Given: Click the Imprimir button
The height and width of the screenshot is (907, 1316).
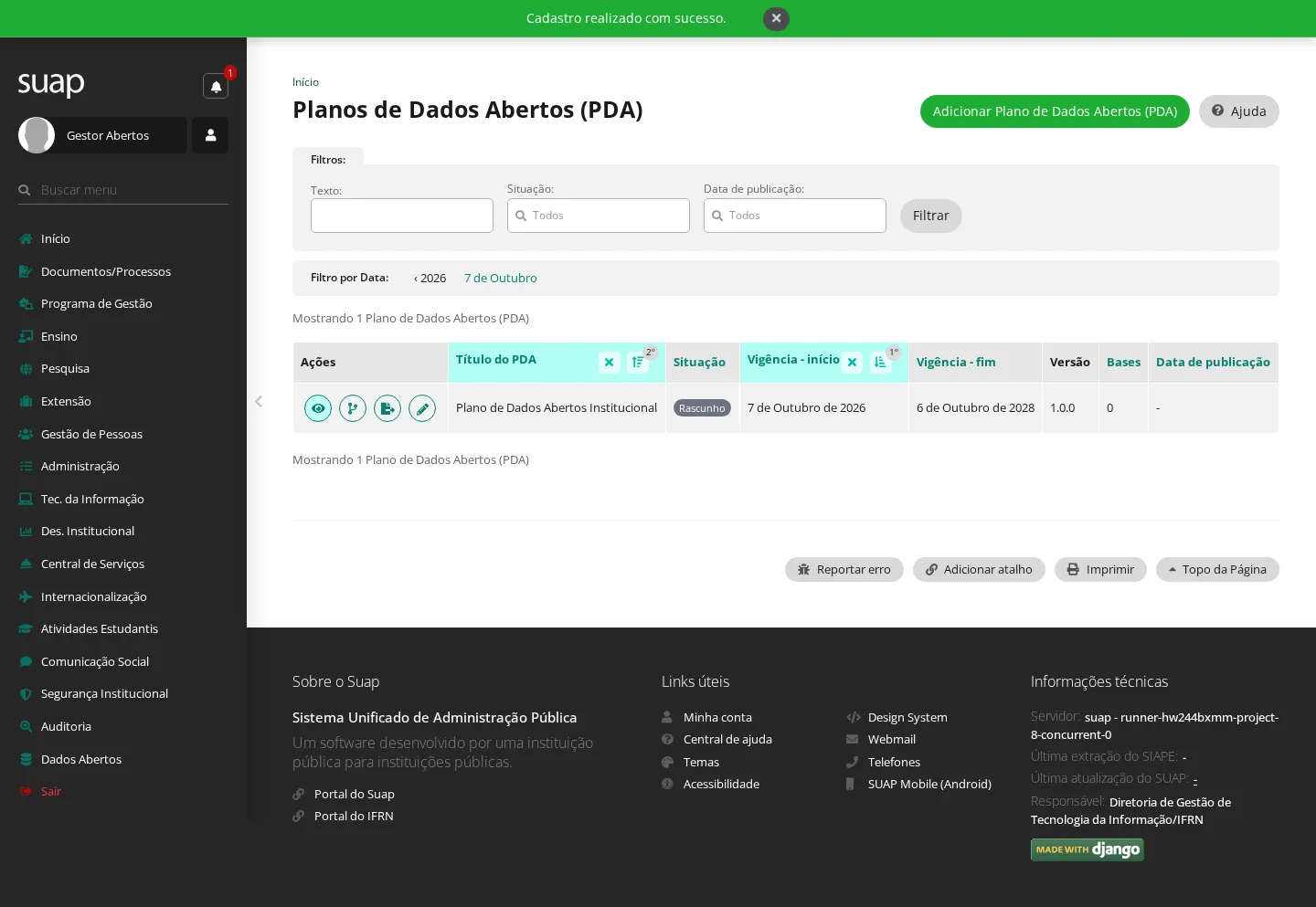Looking at the screenshot, I should click(x=1100, y=570).
